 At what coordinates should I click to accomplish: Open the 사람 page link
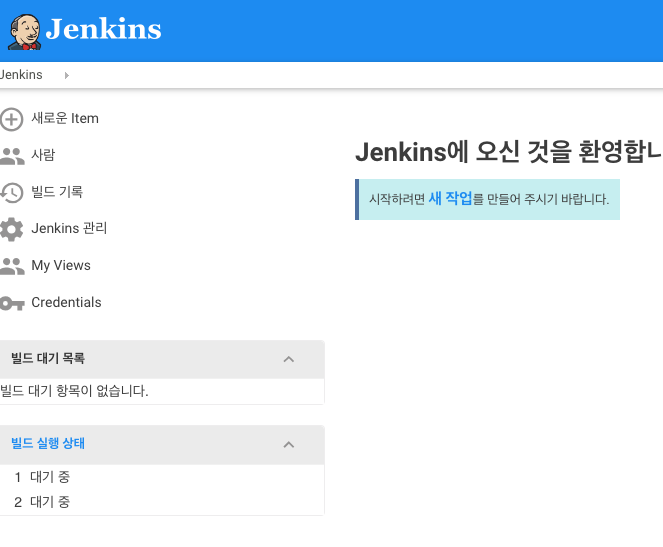[x=43, y=155]
